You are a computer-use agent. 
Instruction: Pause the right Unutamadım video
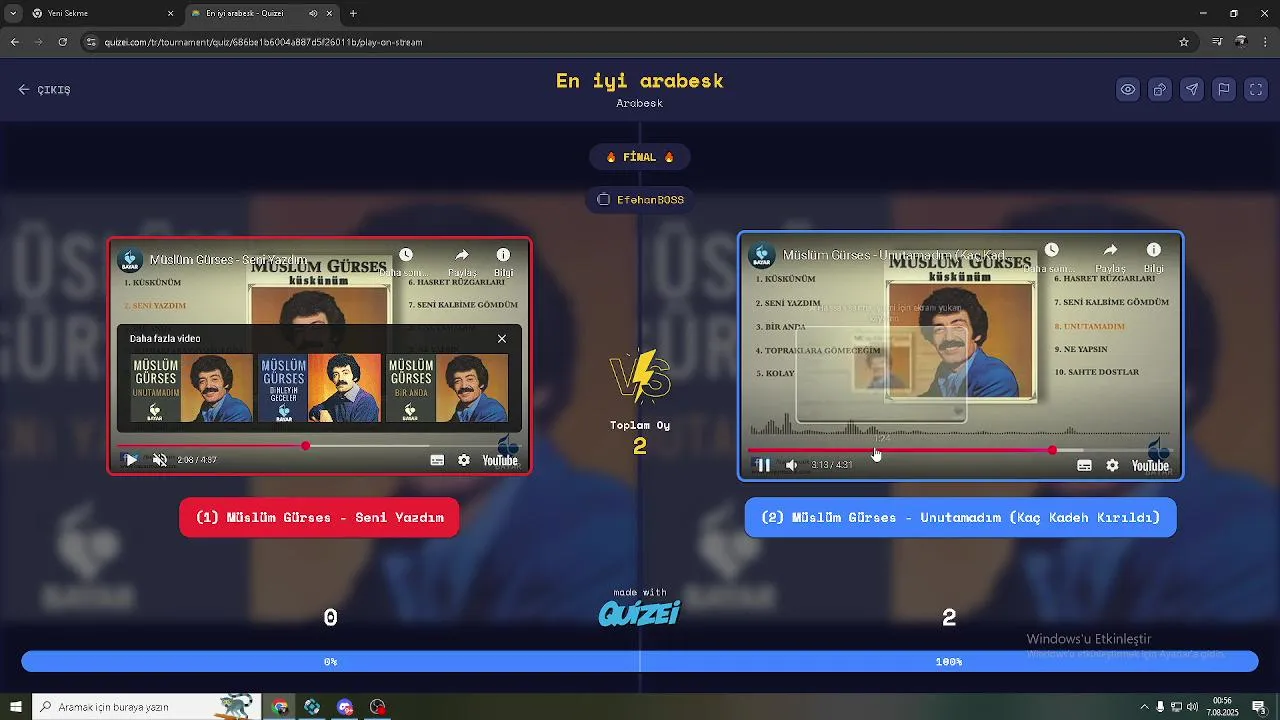point(763,465)
